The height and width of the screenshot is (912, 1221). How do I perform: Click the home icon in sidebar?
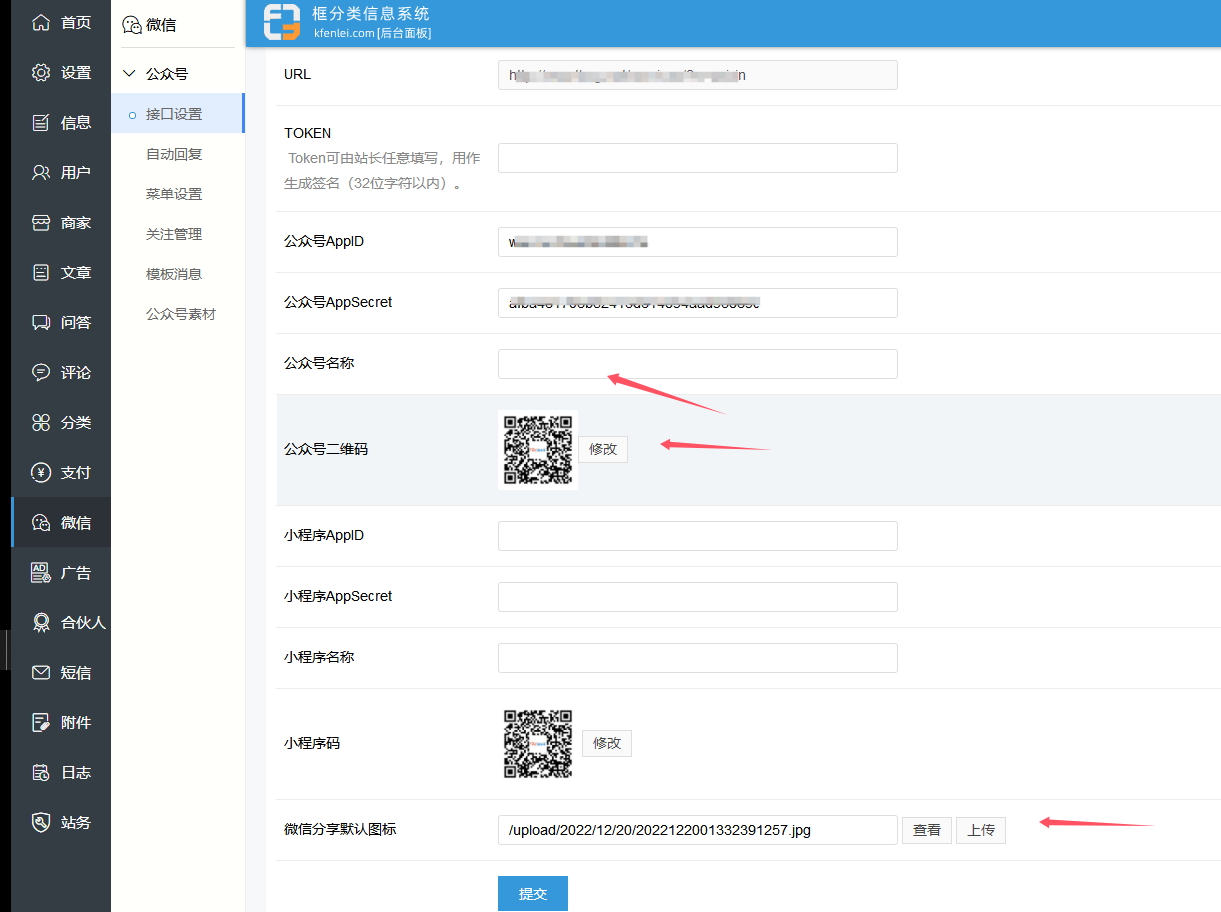(x=41, y=22)
